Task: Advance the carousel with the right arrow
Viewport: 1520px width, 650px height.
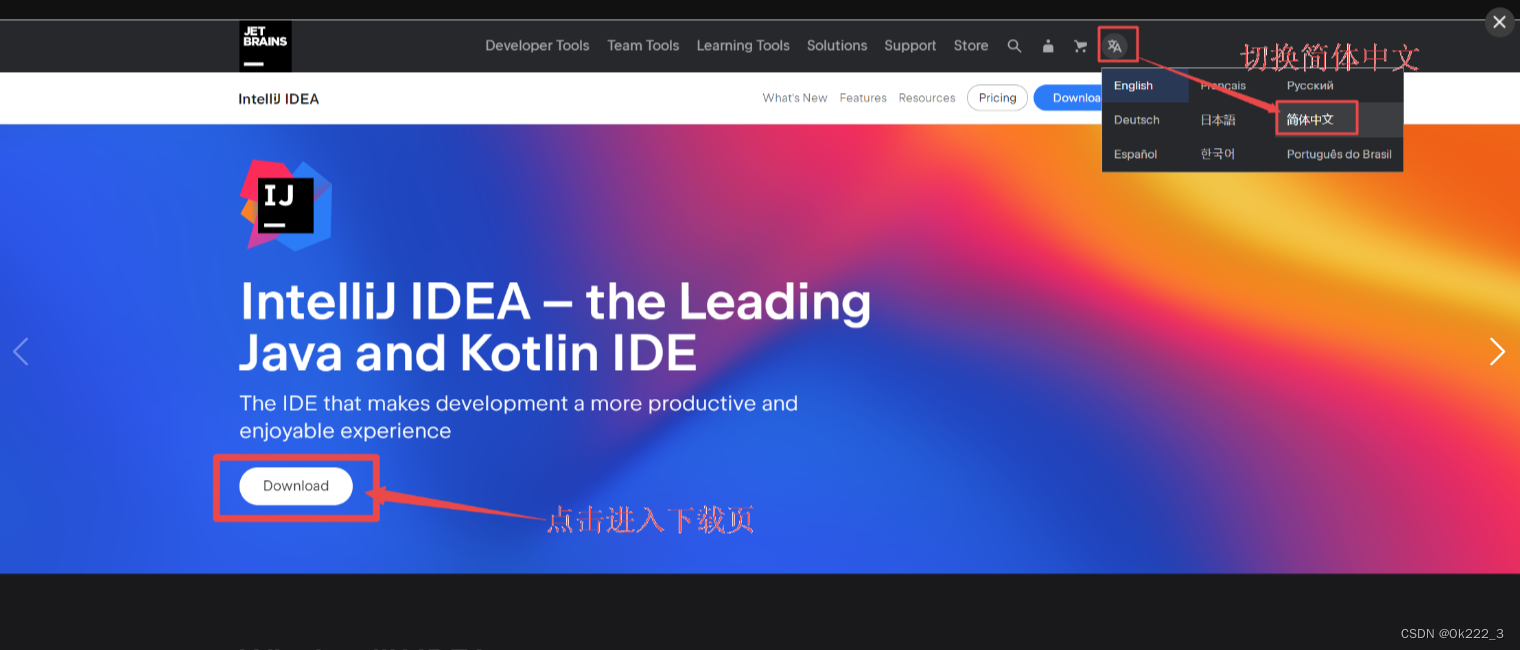Action: 1497,351
